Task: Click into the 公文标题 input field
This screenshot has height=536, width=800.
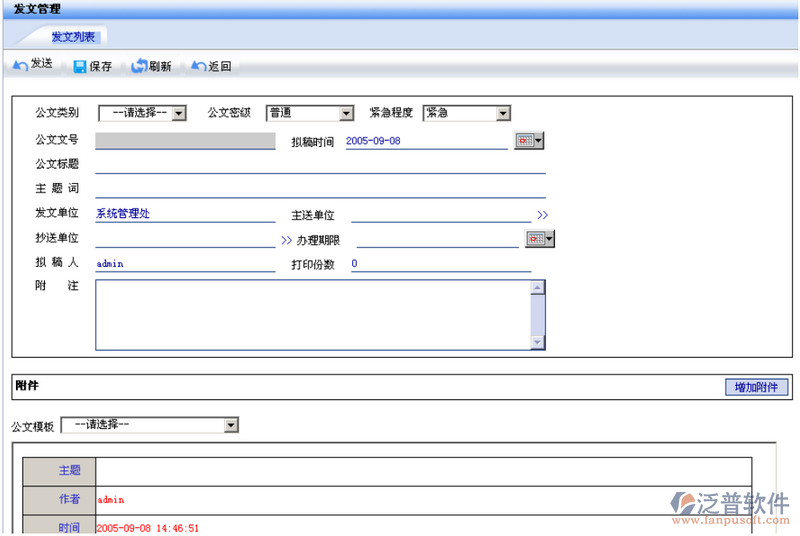Action: 320,165
